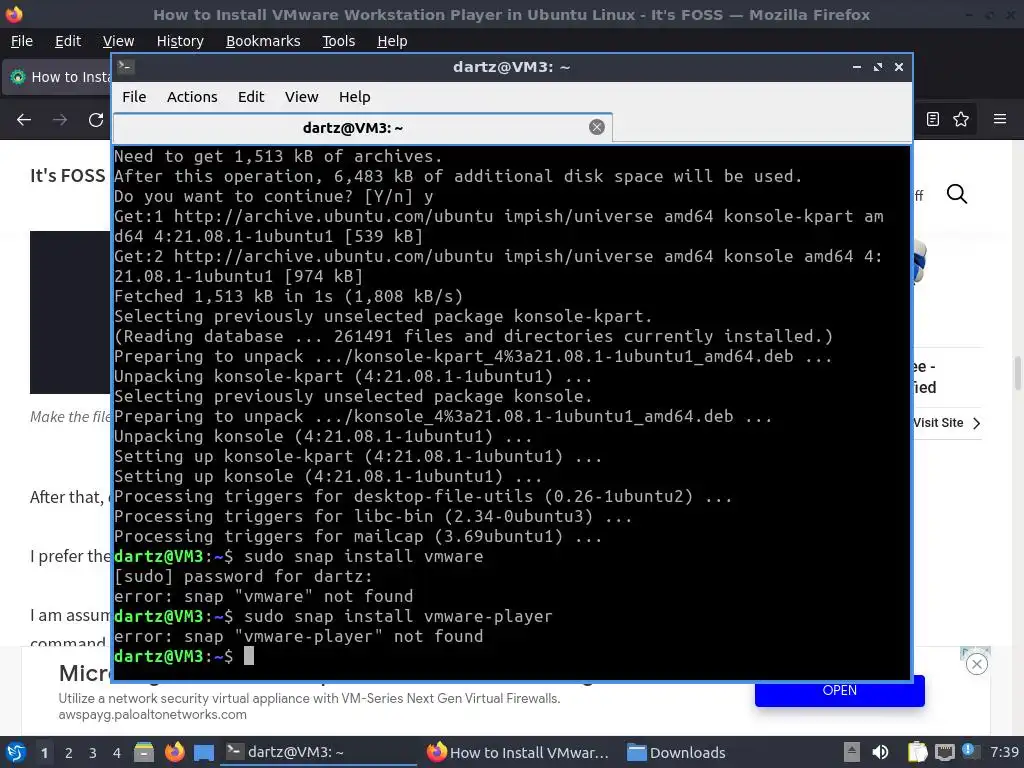Launch file manager from panel quicklaunch
Screen dimensions: 1024x768
pos(144,752)
